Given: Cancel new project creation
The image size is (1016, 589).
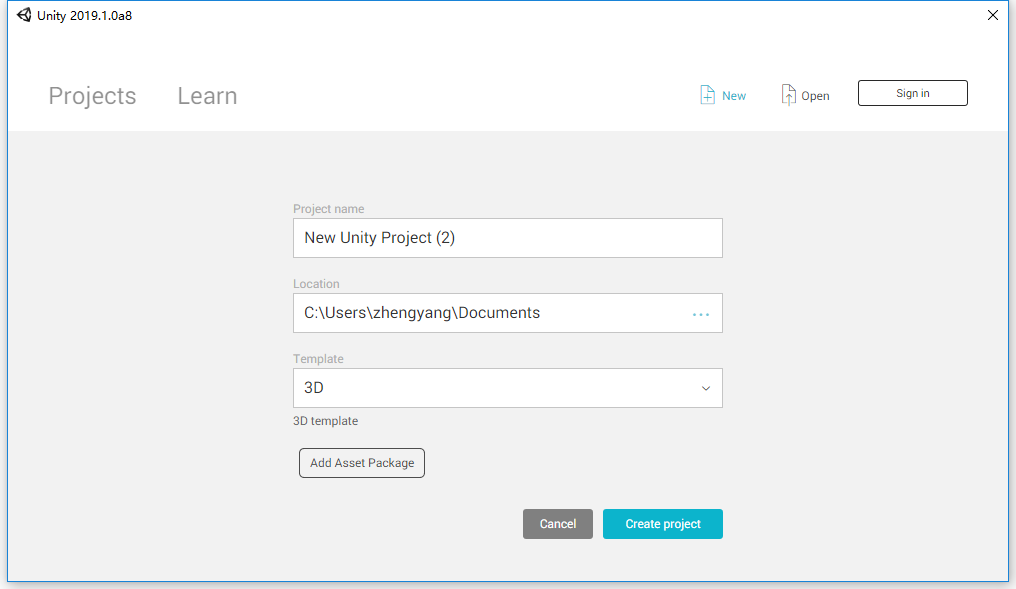Looking at the screenshot, I should point(557,524).
